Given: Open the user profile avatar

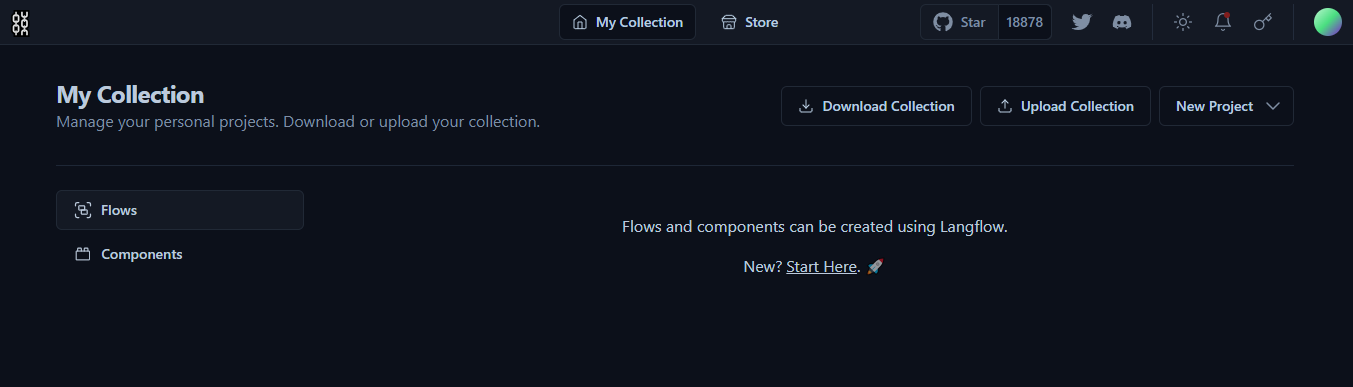Looking at the screenshot, I should pyautogui.click(x=1328, y=22).
